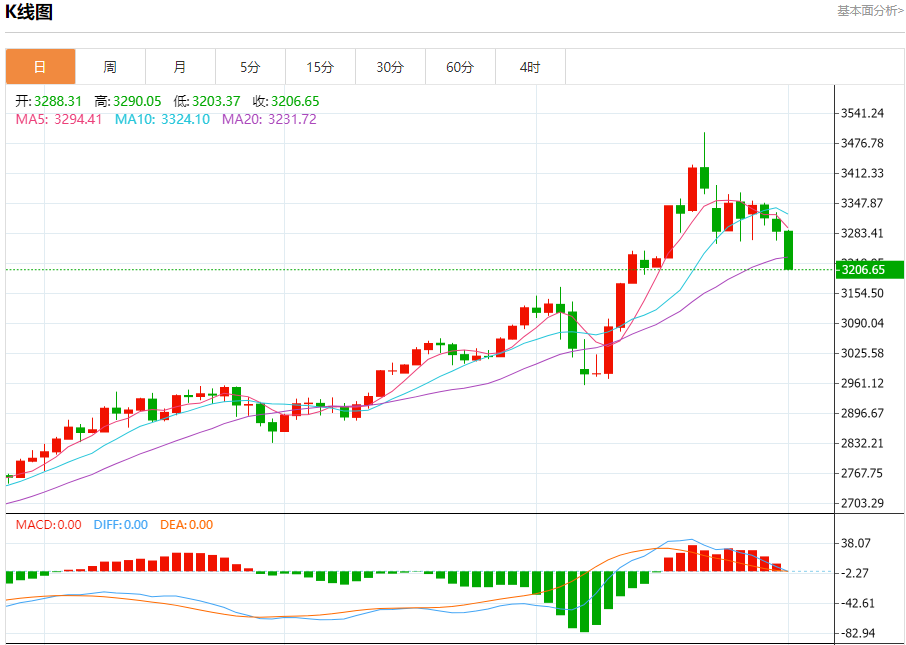Select the 30分 interval tab
Screen dimensions: 906x645
point(390,67)
